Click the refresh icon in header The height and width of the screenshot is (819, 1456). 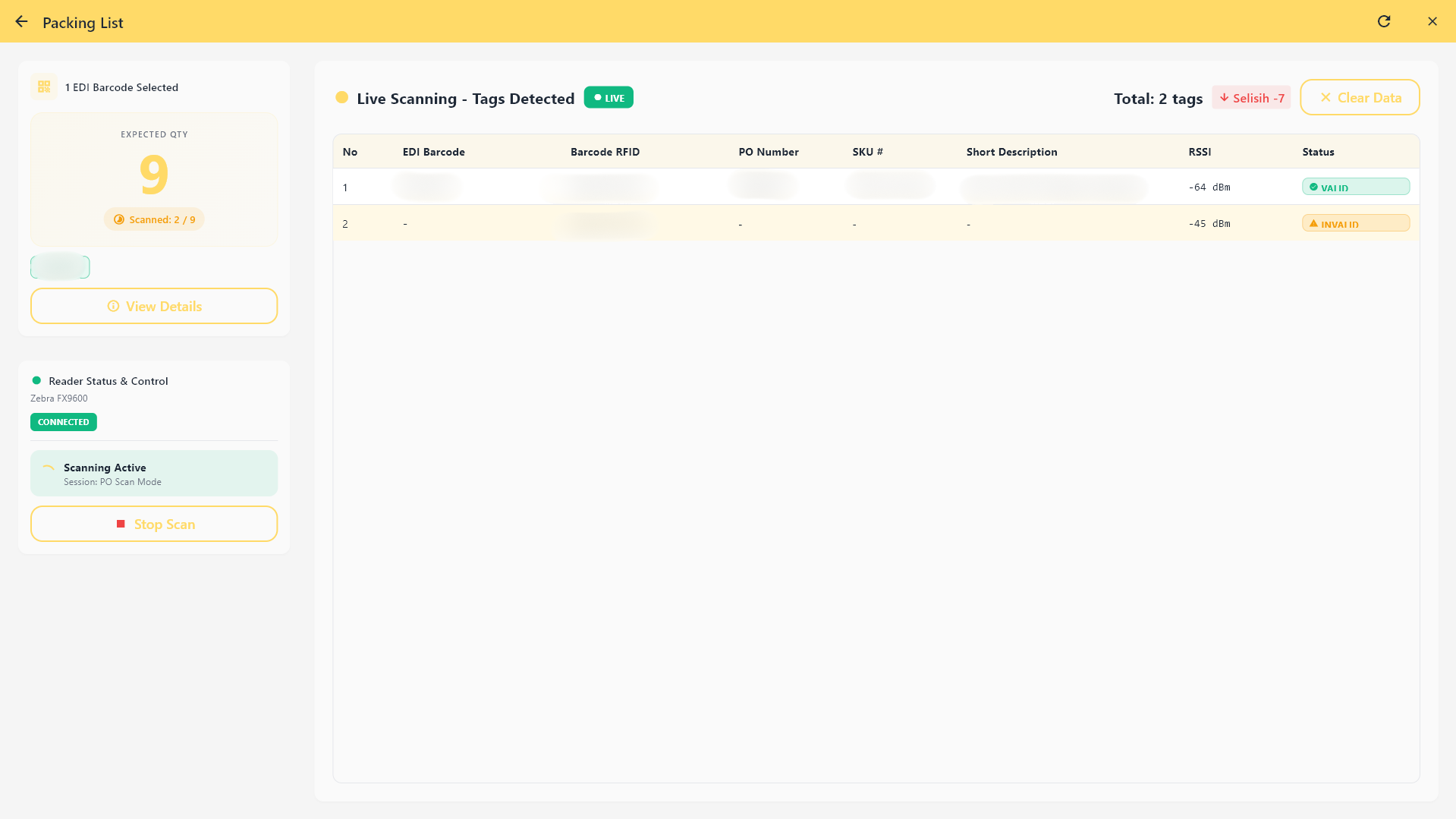point(1384,21)
